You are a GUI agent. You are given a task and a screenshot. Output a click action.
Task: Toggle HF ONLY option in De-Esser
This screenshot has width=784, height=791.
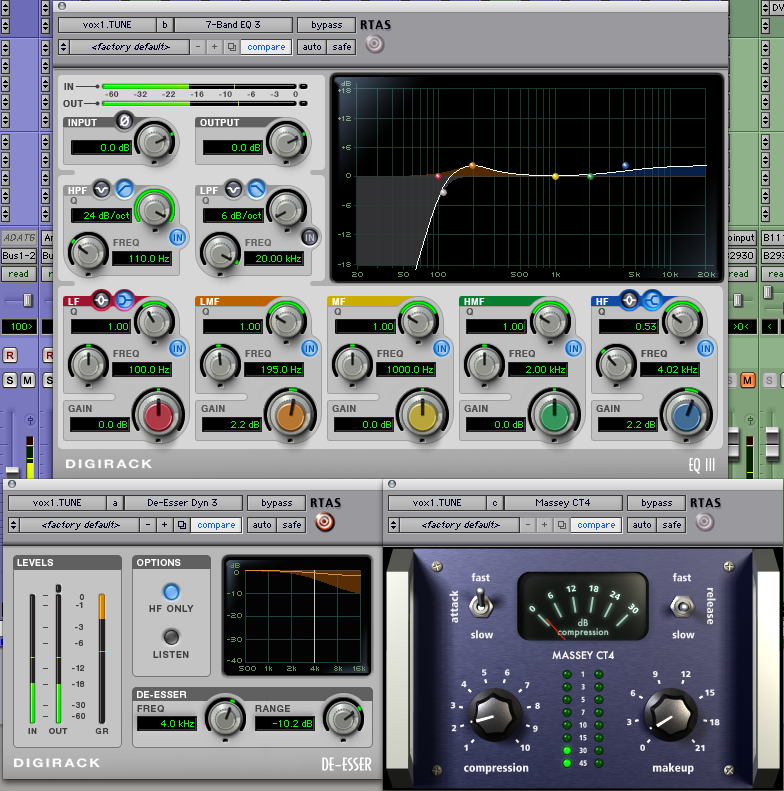click(172, 592)
